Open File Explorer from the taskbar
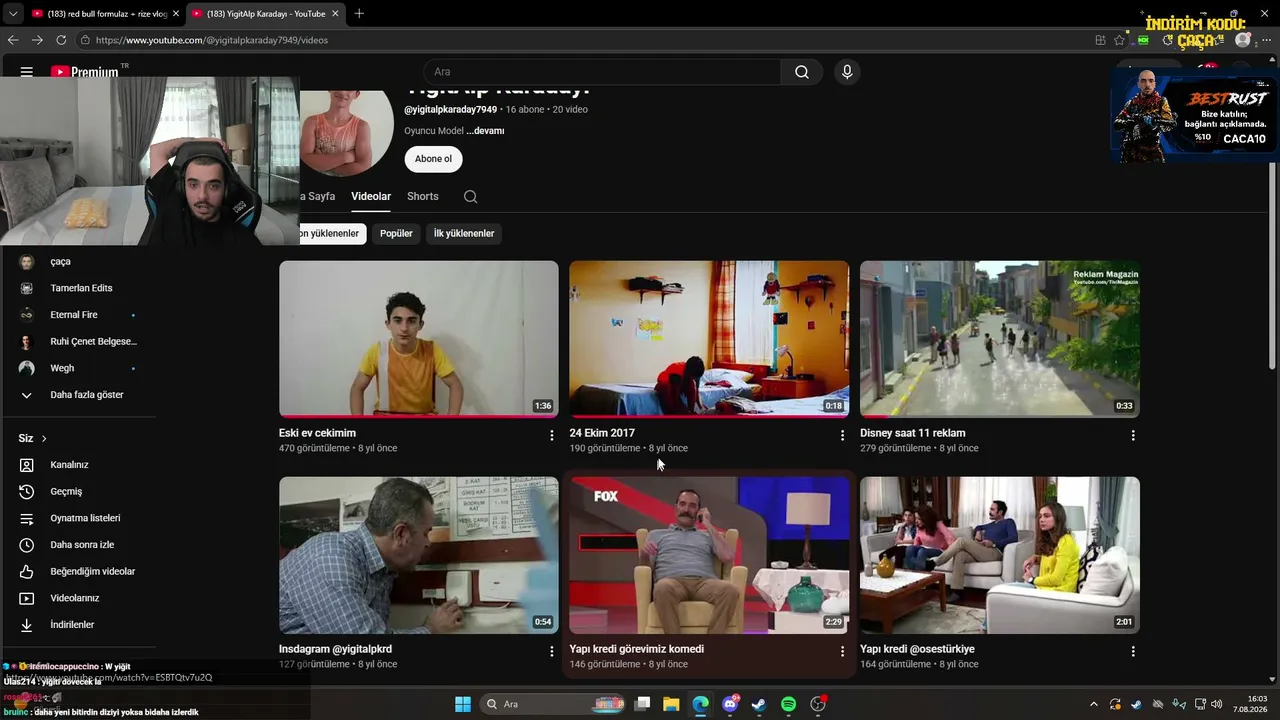This screenshot has height=720, width=1280. tap(671, 704)
